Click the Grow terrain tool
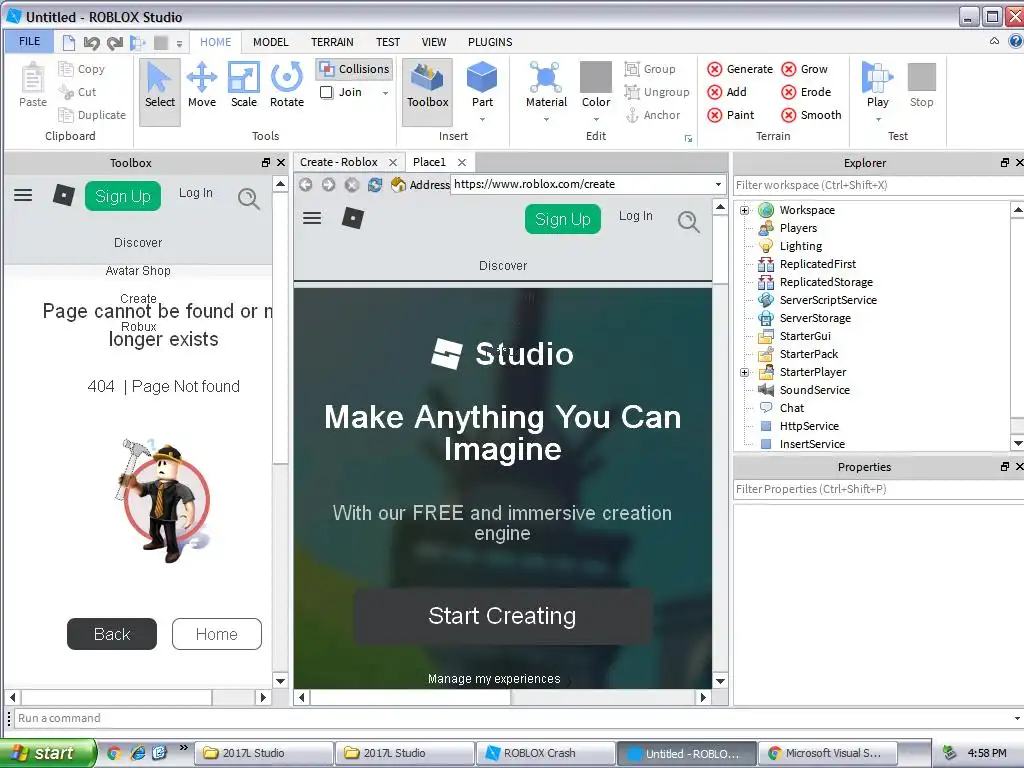The width and height of the screenshot is (1024, 768). point(805,69)
